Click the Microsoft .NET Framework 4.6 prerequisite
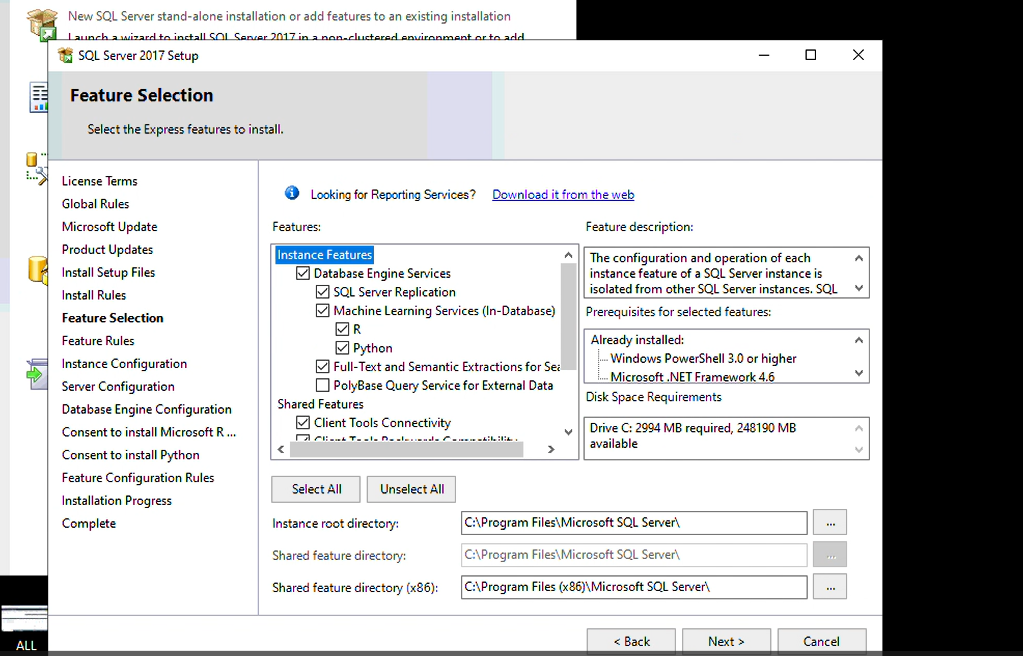Viewport: 1023px width, 656px height. click(x=693, y=377)
